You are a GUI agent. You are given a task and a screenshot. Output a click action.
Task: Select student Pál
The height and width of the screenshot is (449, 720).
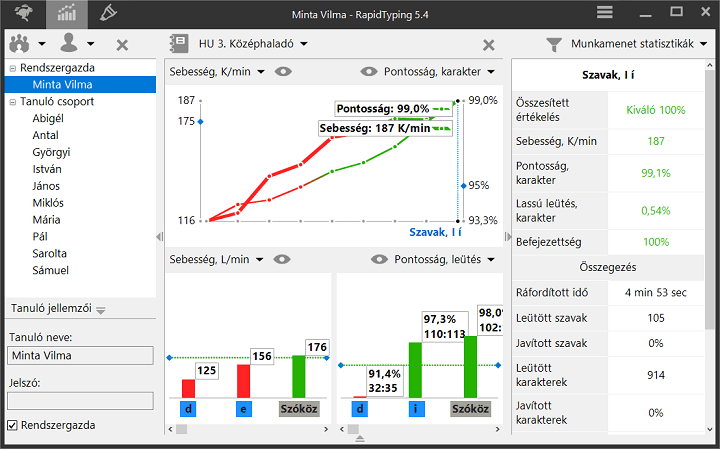click(x=40, y=236)
